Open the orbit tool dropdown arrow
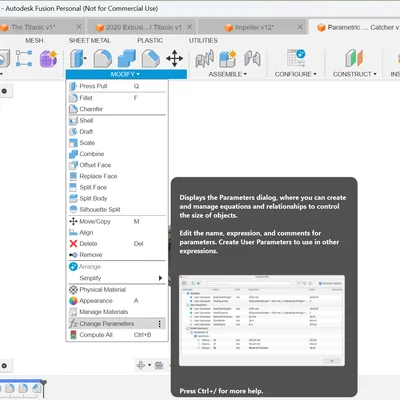Viewport: 400px width, 400px height. (x=149, y=365)
